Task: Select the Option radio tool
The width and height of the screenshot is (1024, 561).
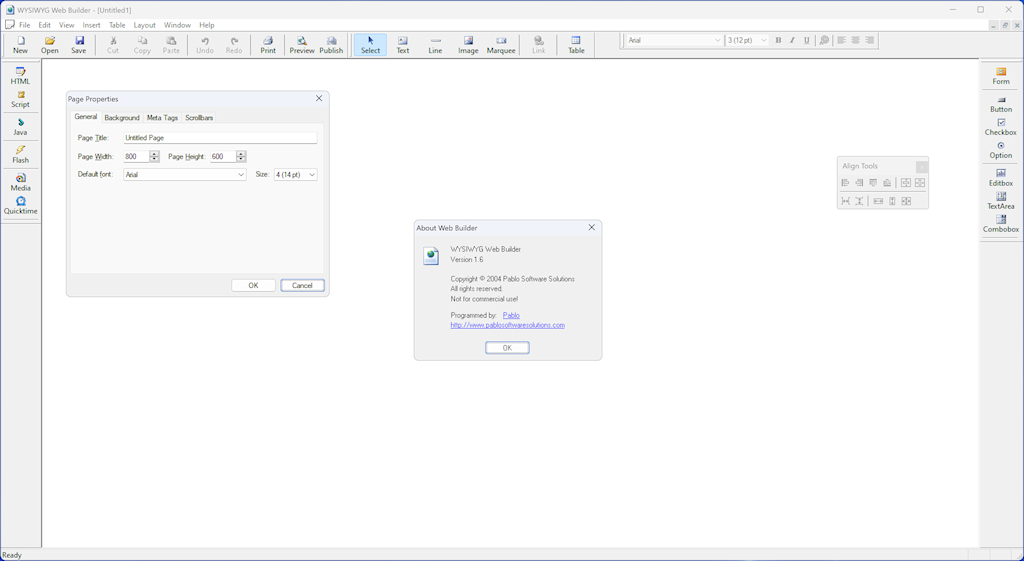Action: click(x=1000, y=150)
